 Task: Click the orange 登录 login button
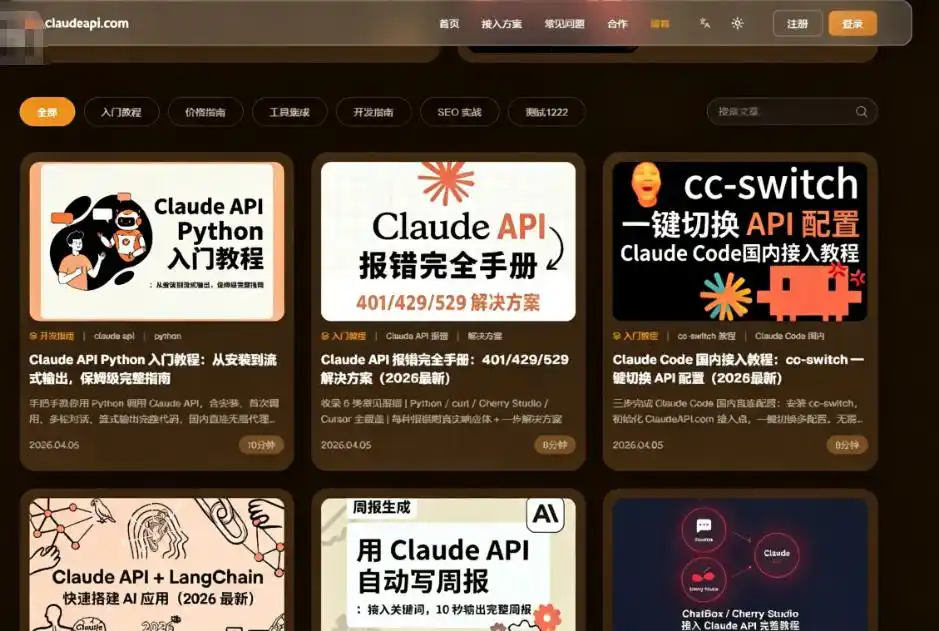point(852,24)
